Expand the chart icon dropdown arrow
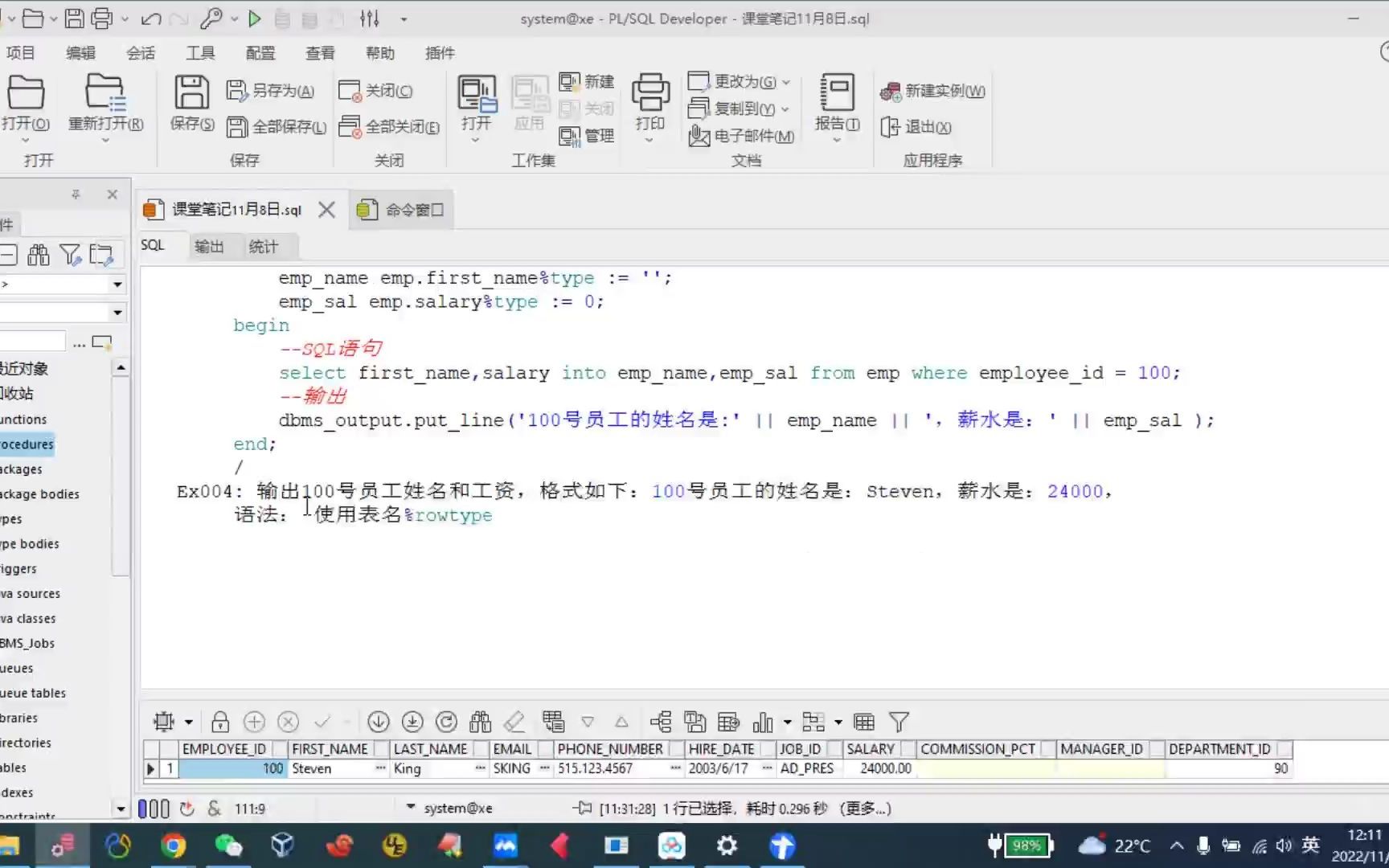This screenshot has width=1389, height=868. coord(787,722)
